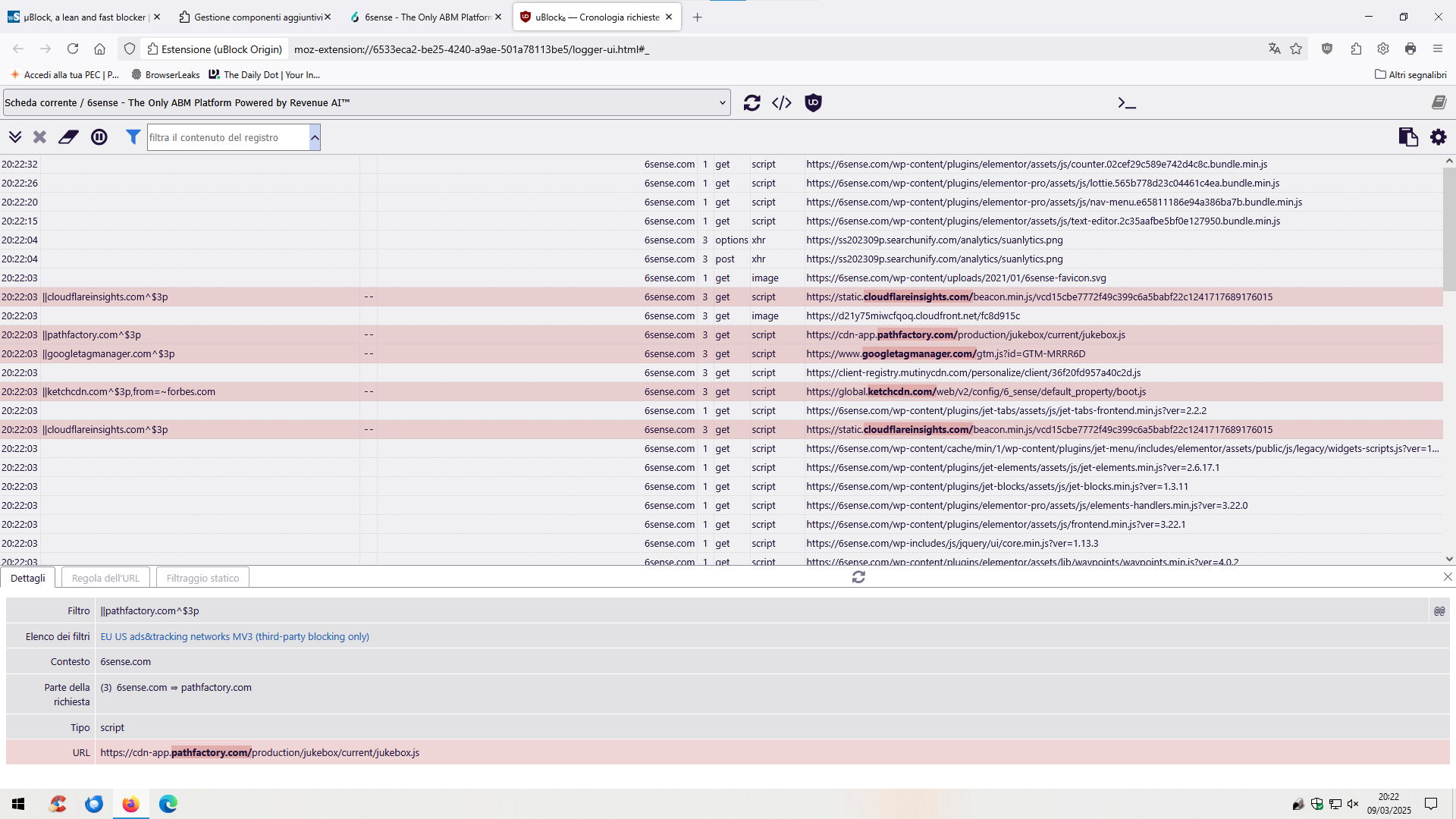Open a new browser tab
The width and height of the screenshot is (1456, 819).
(x=697, y=17)
